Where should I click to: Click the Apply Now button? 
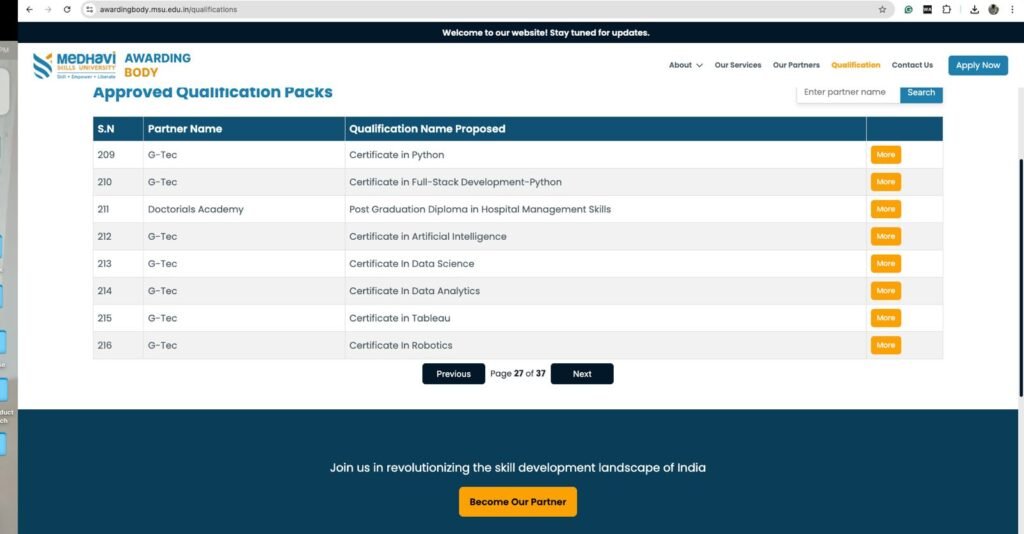coord(978,65)
